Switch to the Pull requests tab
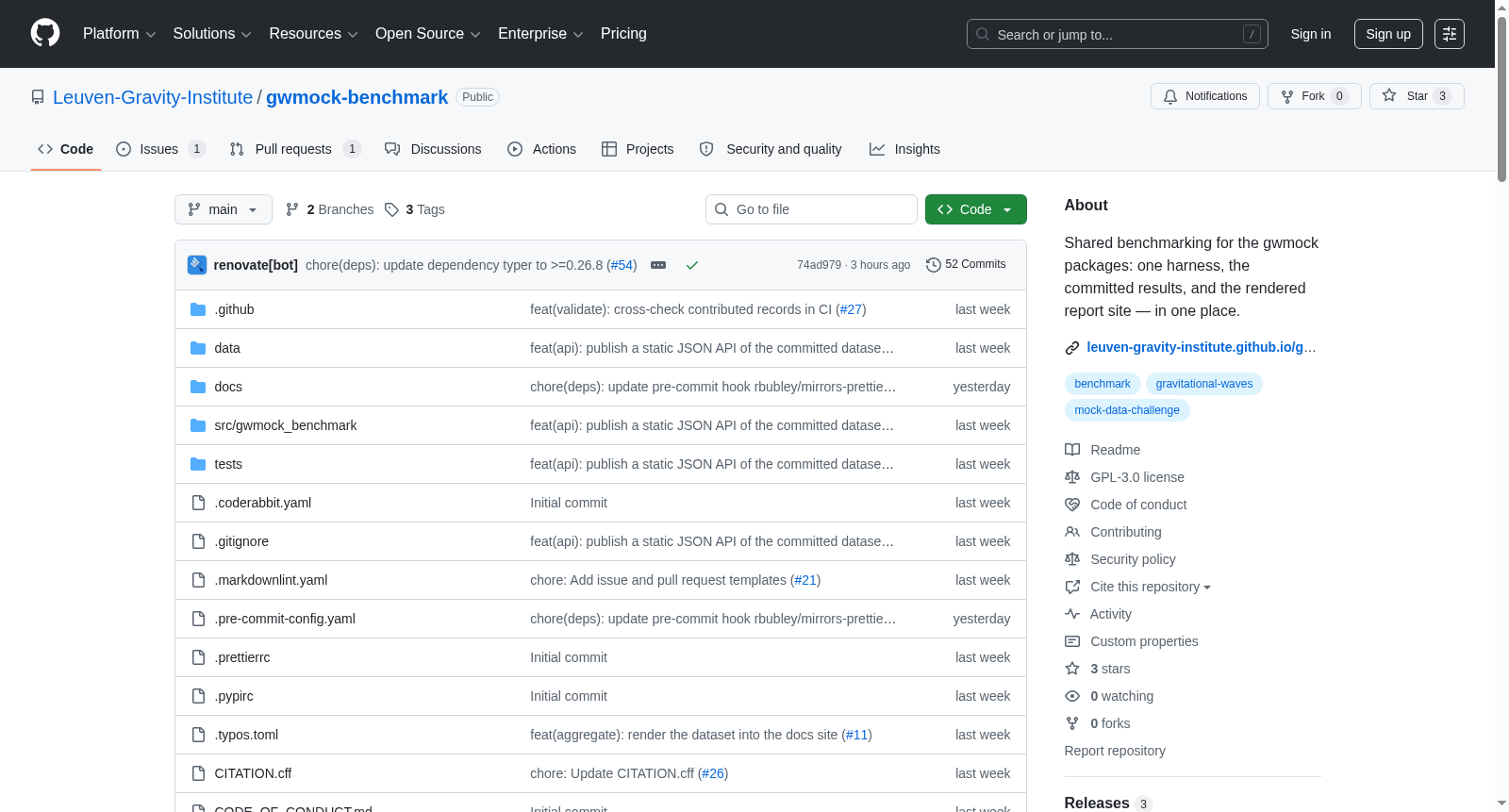This screenshot has height=812, width=1509. coord(295,149)
